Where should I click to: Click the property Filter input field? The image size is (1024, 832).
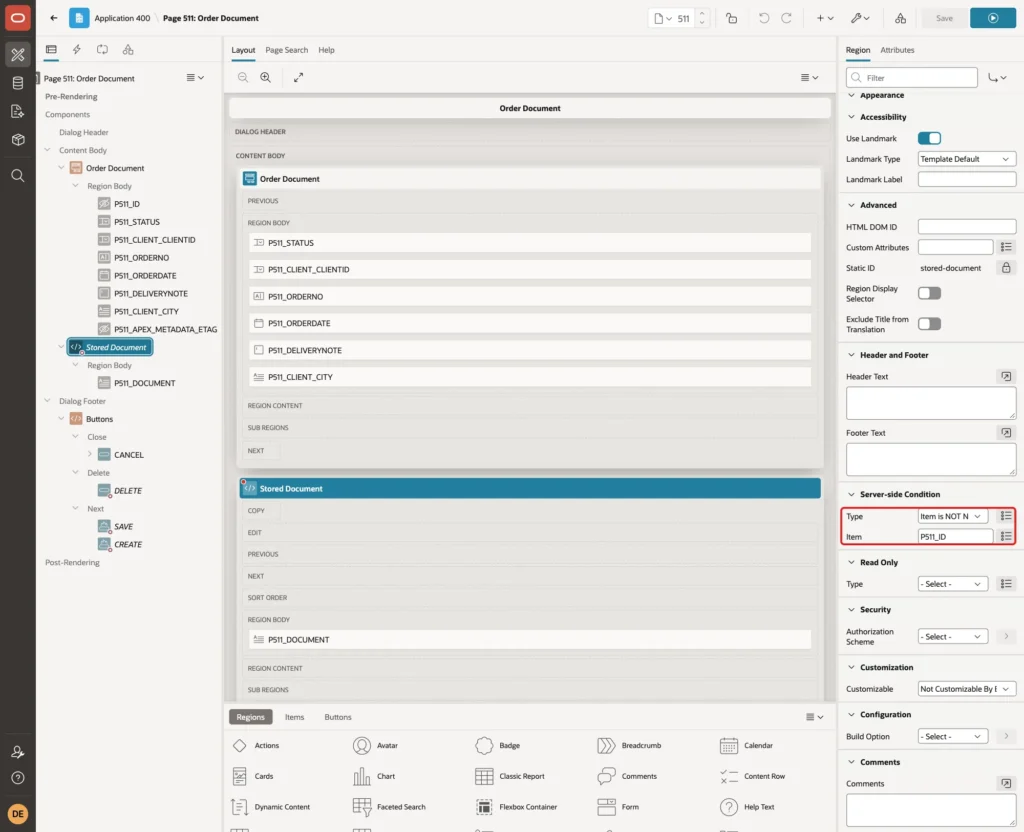coord(912,77)
